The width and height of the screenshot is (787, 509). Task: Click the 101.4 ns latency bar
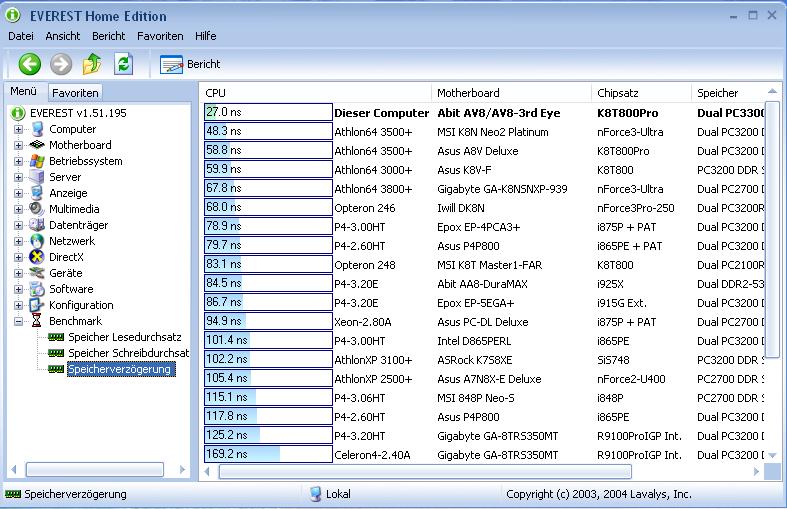[269, 340]
